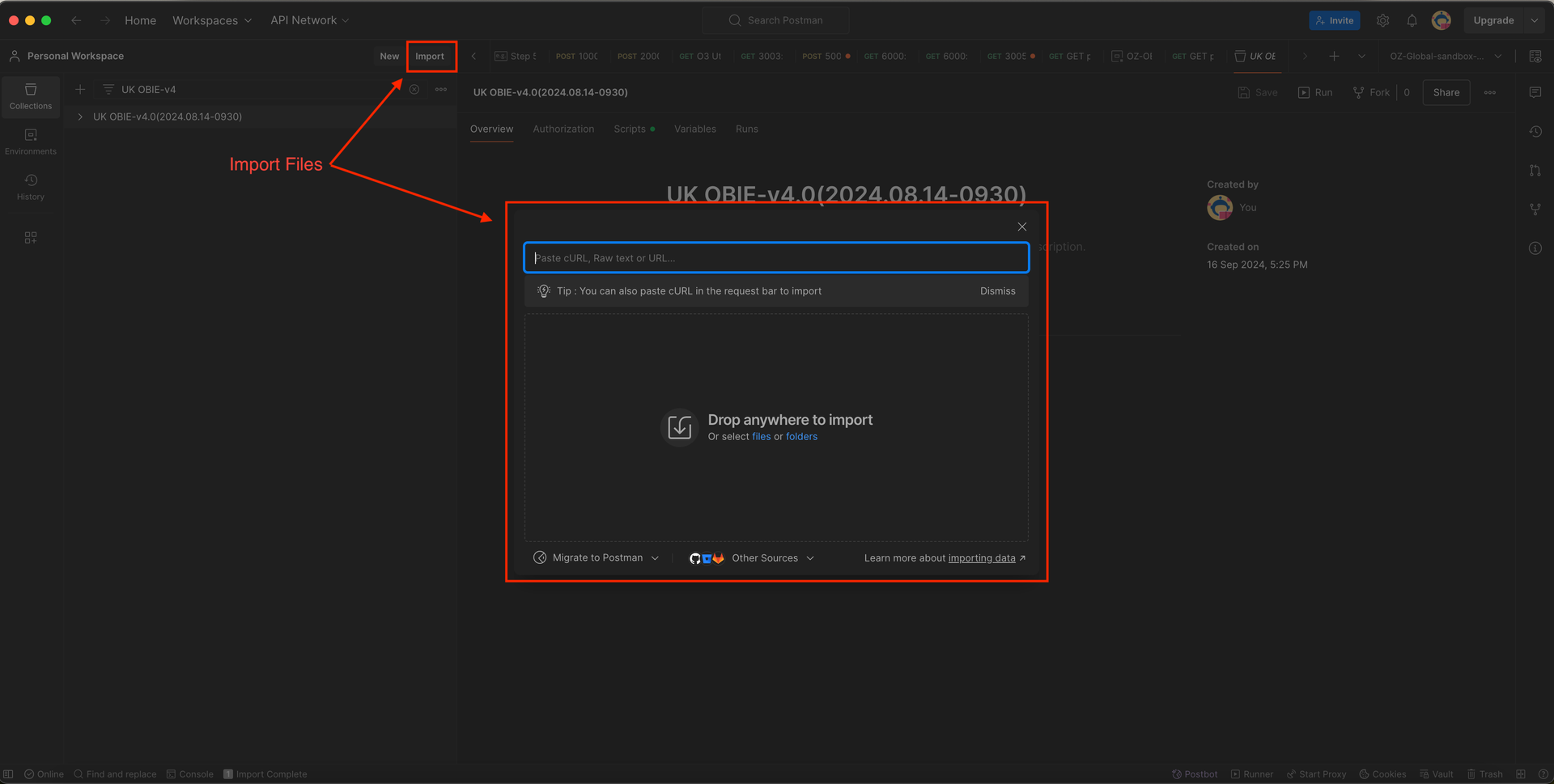Open the pull requests icon in right sidebar

[1535, 170]
